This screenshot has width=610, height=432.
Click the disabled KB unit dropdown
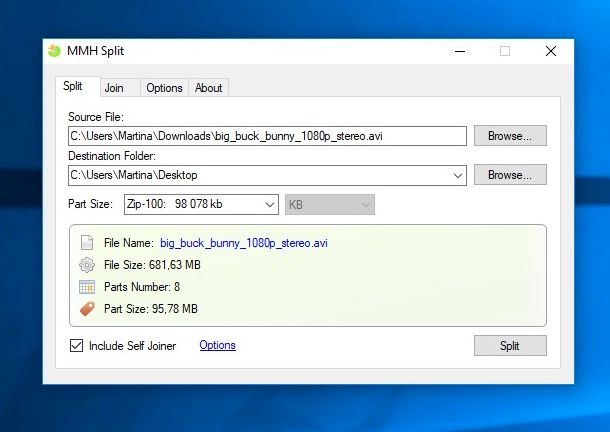[x=330, y=204]
